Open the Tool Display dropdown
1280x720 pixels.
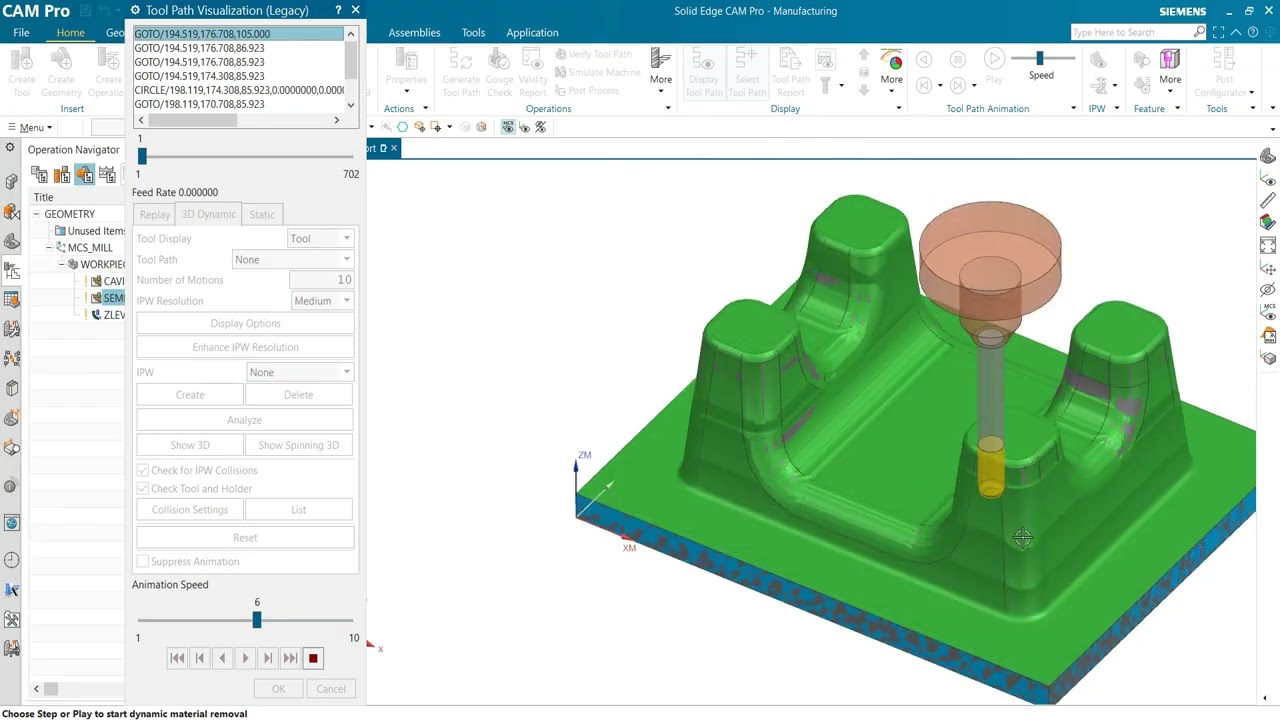pos(320,238)
